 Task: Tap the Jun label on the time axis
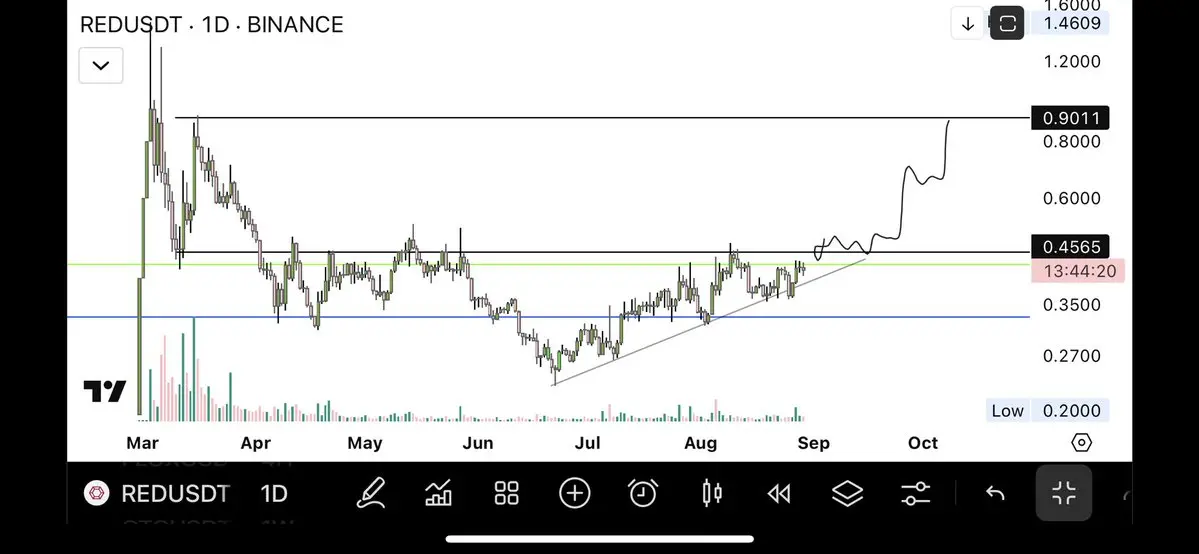pos(478,443)
